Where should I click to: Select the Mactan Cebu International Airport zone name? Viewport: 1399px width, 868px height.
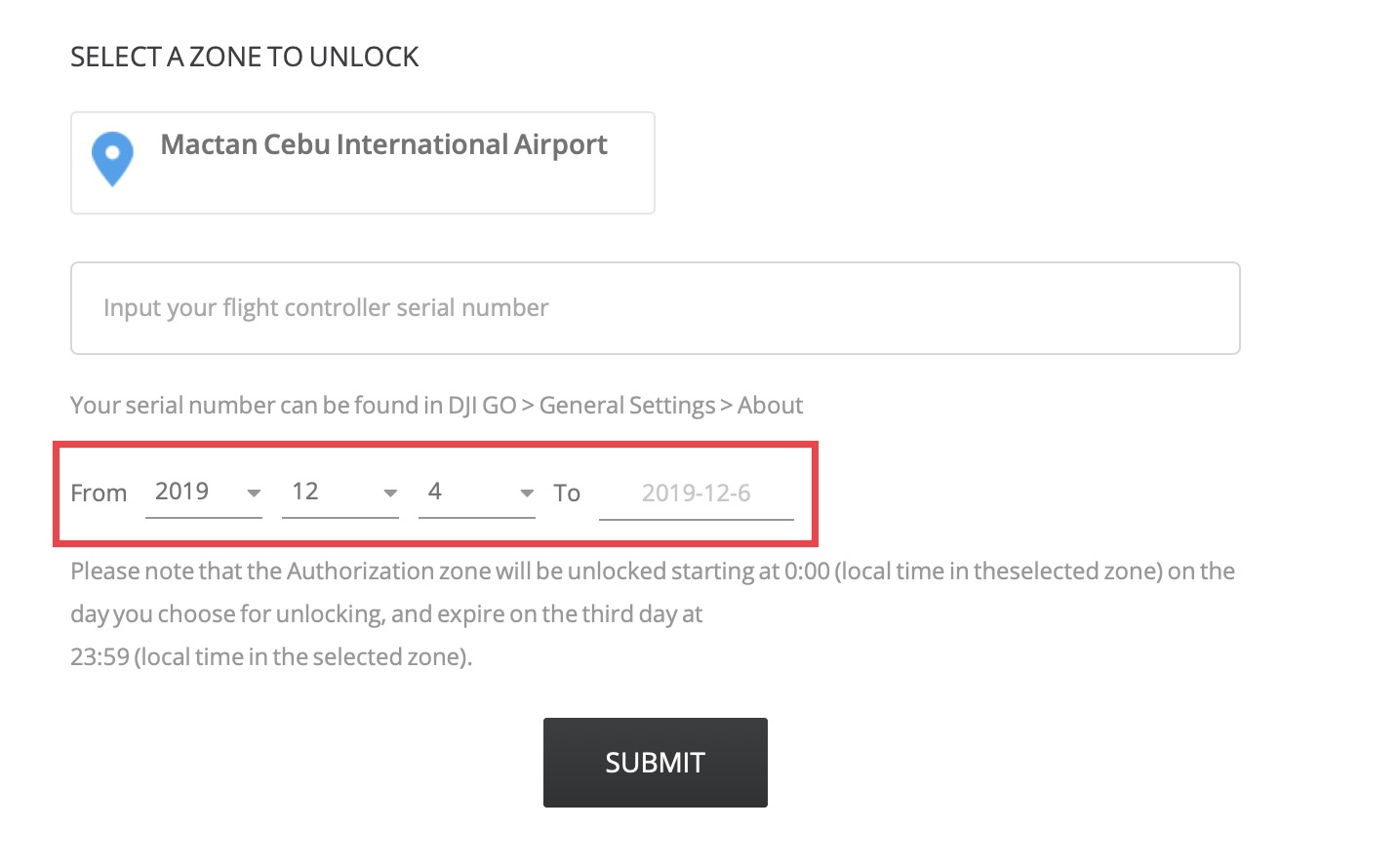(383, 145)
